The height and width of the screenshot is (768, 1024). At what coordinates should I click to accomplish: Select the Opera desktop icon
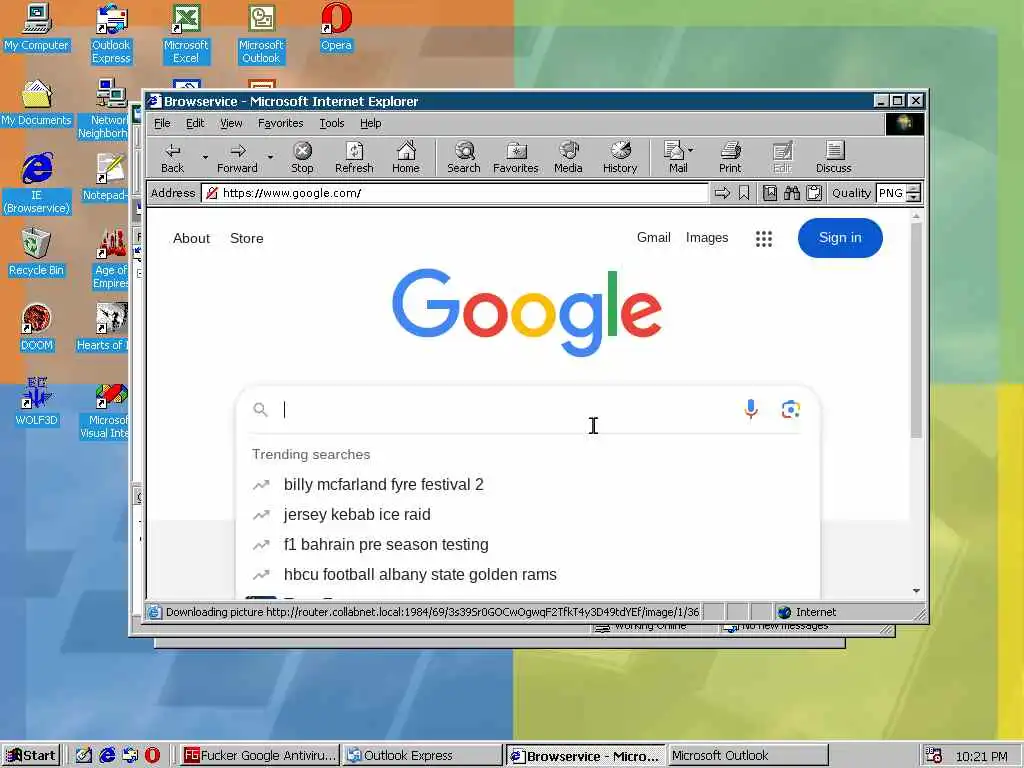coord(336,27)
